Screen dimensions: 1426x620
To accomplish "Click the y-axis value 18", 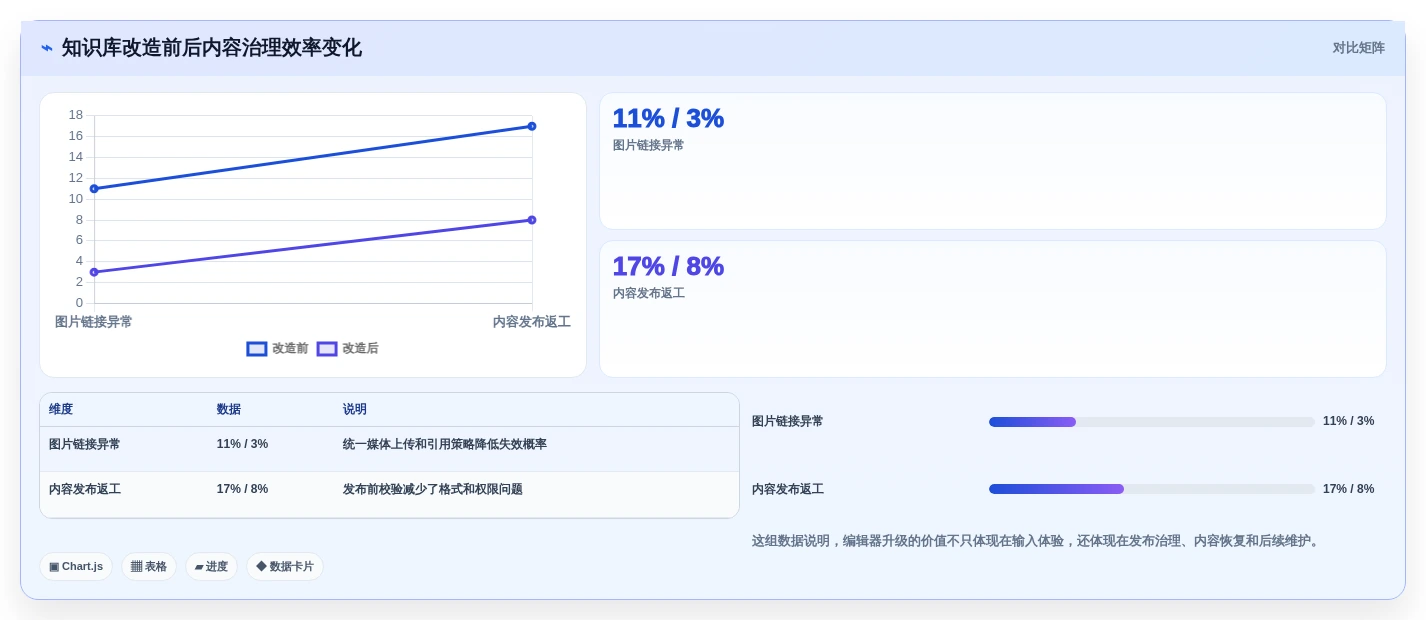I will pyautogui.click(x=76, y=115).
